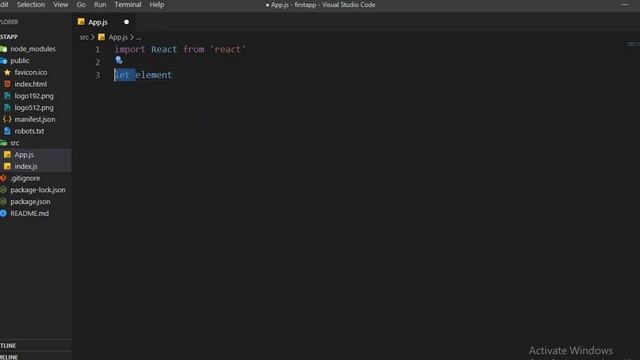640x360 pixels.
Task: Click the JS icon beside index.js
Action: [7, 167]
